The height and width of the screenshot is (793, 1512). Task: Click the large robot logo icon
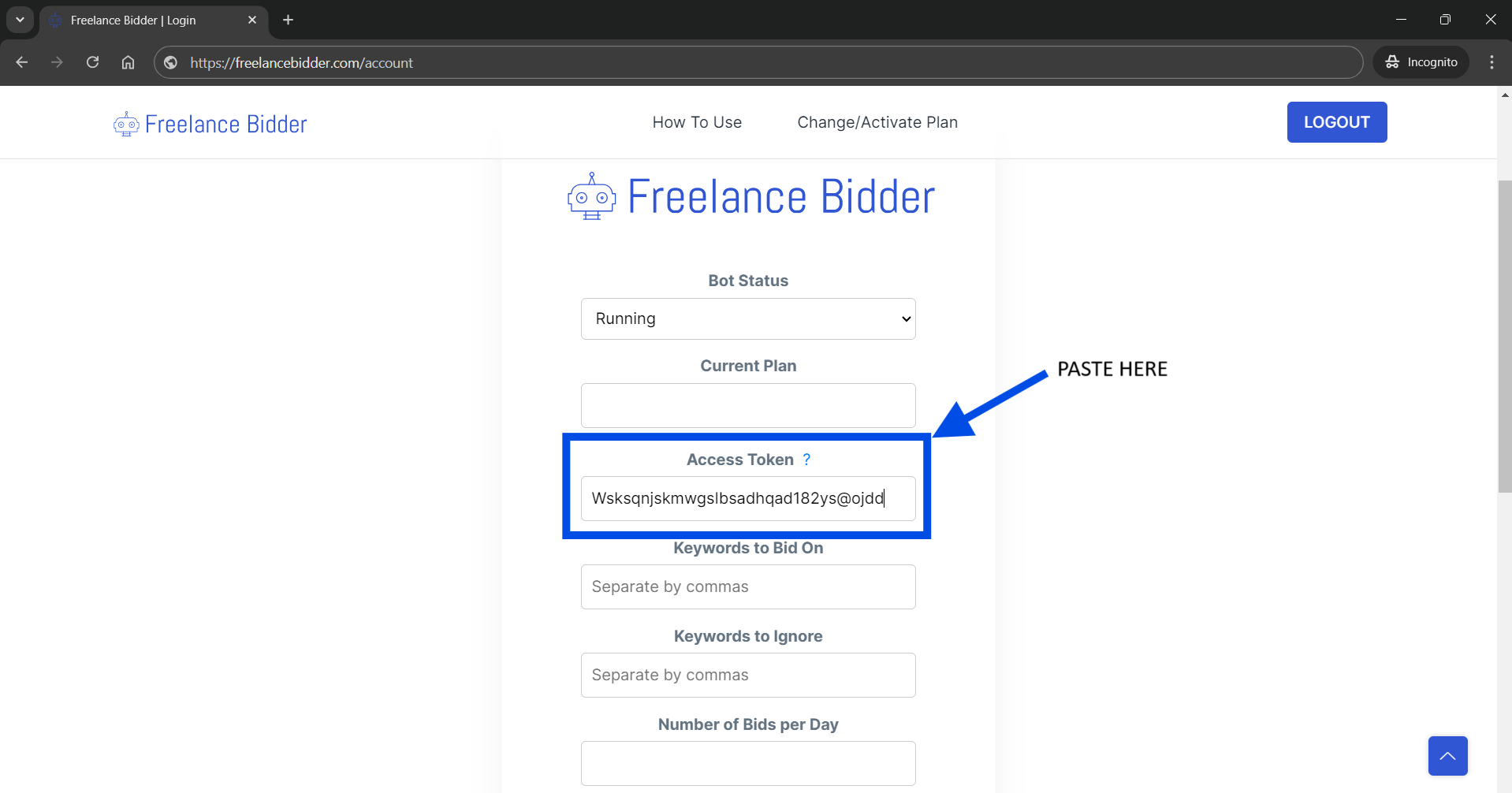click(x=591, y=196)
